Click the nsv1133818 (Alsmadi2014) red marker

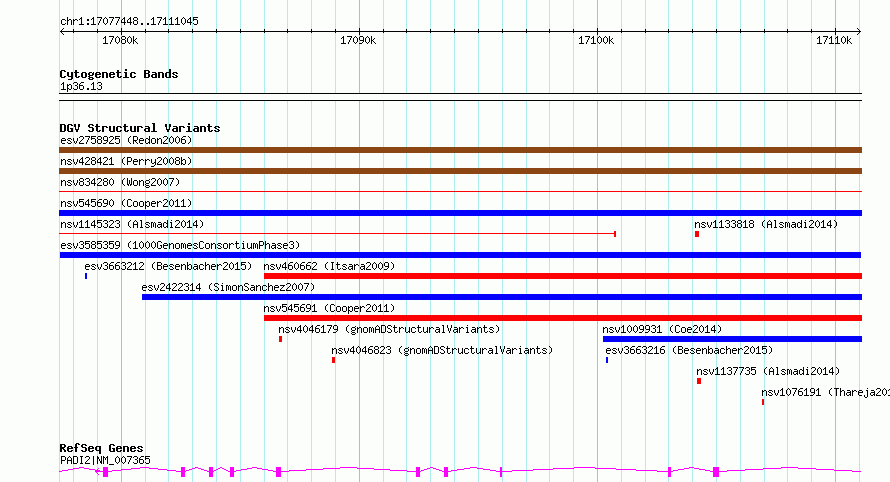696,234
